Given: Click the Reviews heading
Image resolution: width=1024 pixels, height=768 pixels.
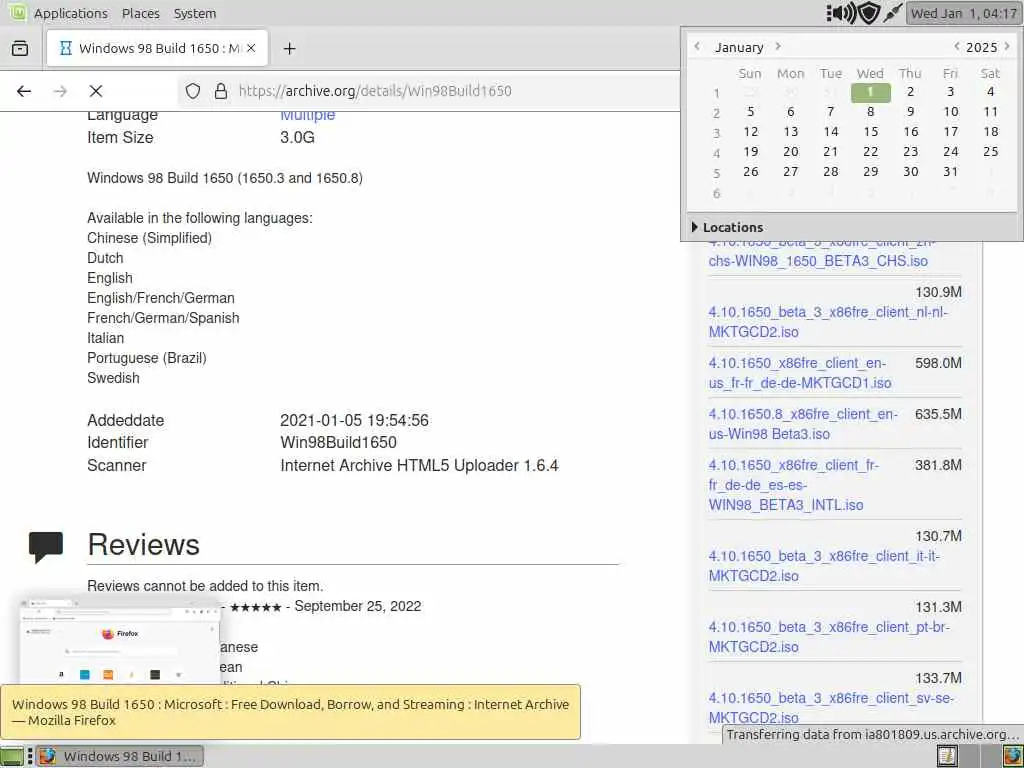Looking at the screenshot, I should (144, 545).
